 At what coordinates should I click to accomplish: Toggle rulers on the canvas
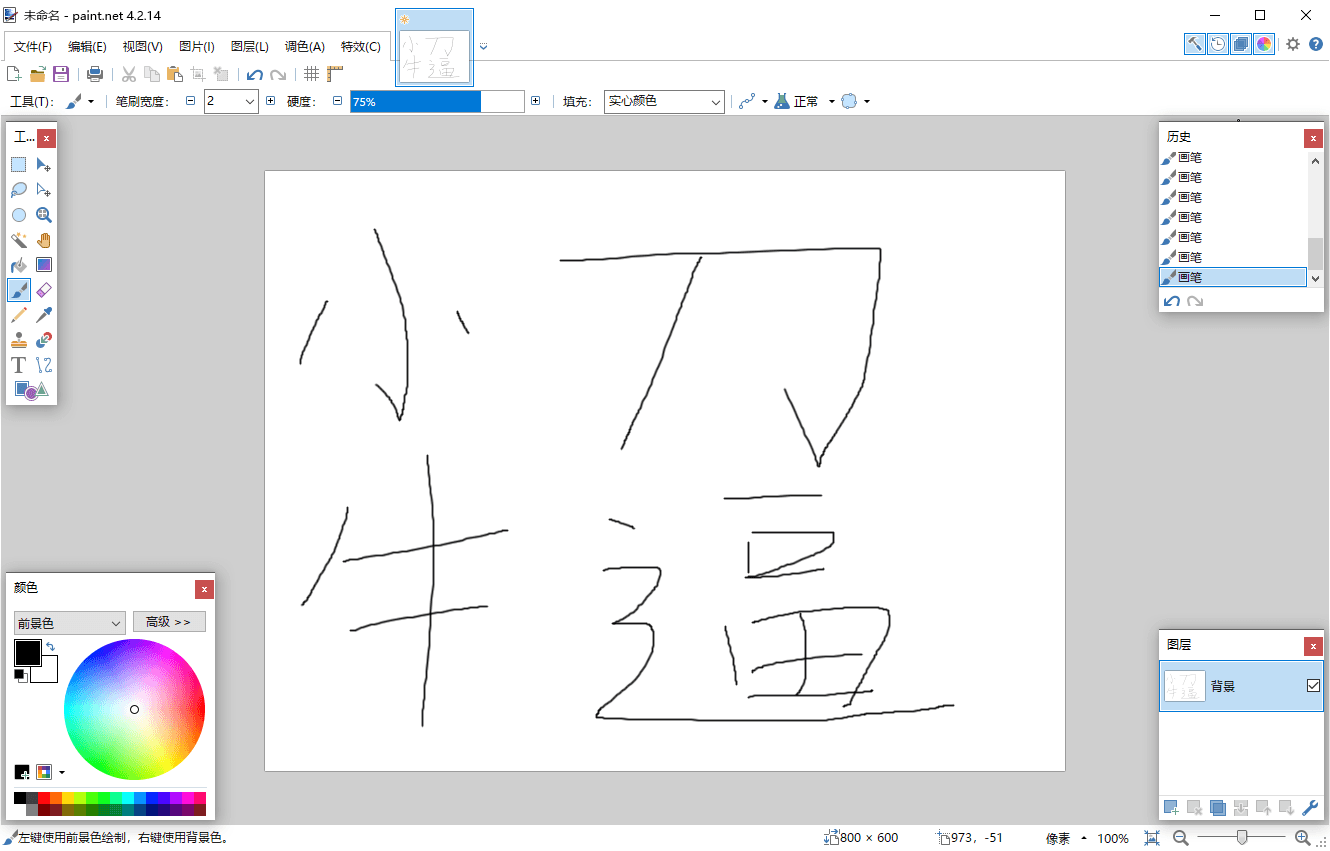(334, 73)
